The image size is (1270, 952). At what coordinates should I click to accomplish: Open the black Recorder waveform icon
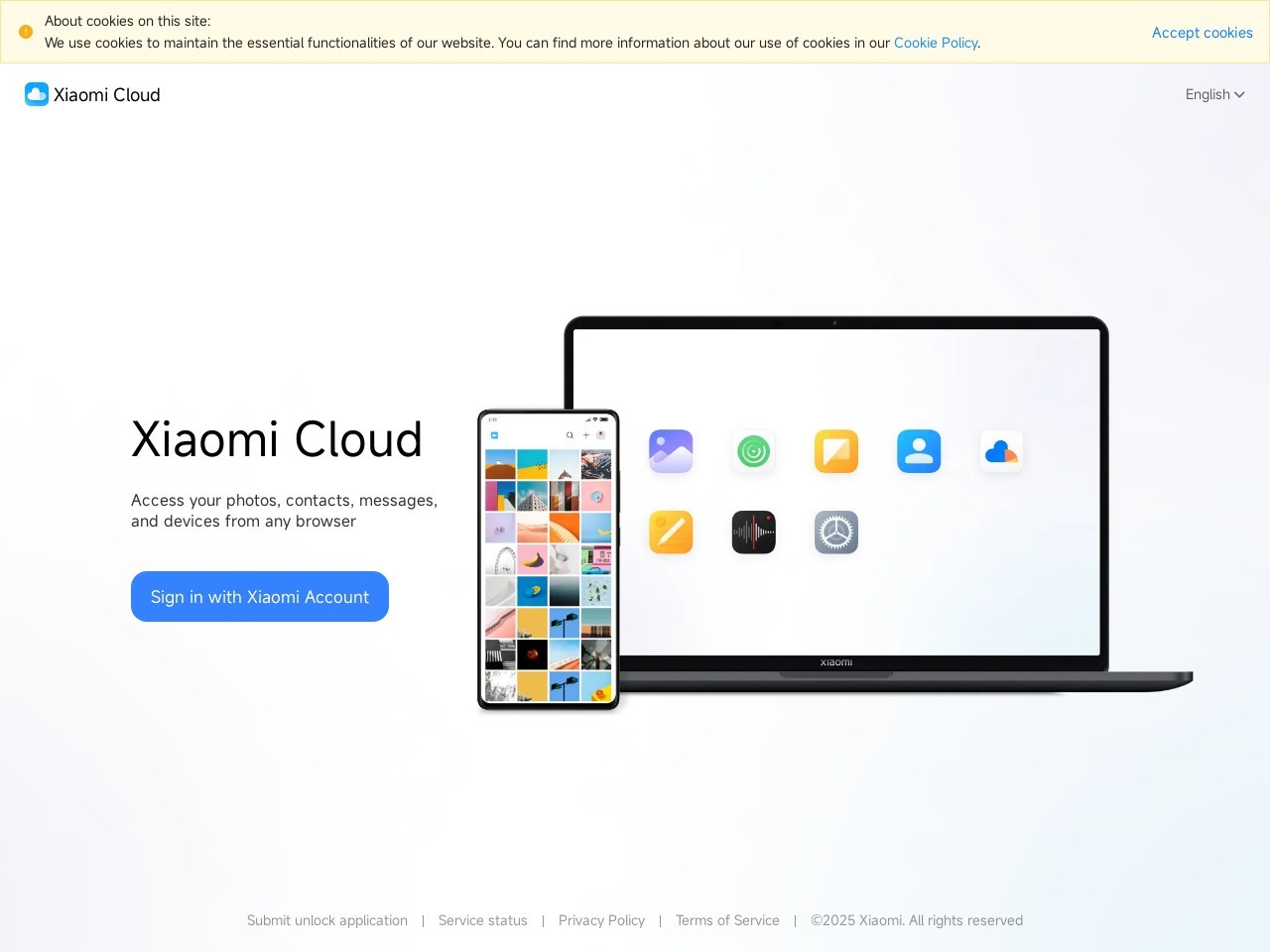754,533
